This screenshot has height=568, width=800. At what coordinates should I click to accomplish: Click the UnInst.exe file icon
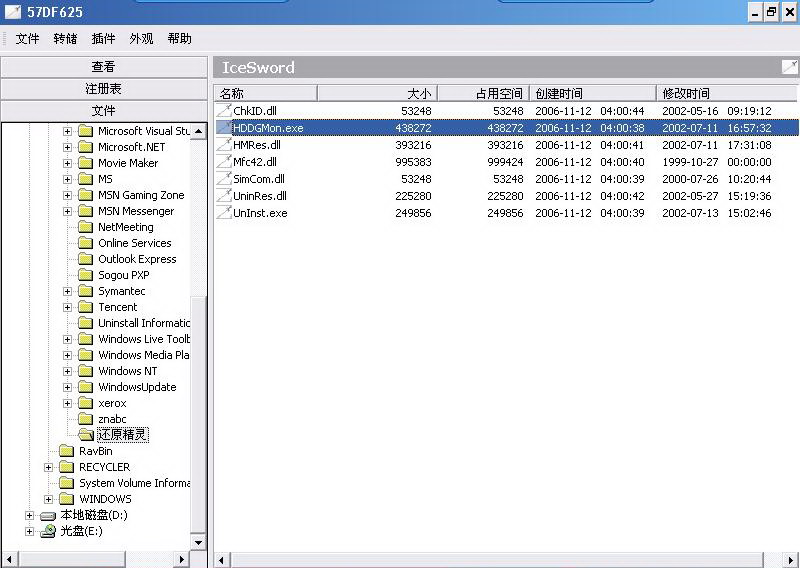pos(223,213)
